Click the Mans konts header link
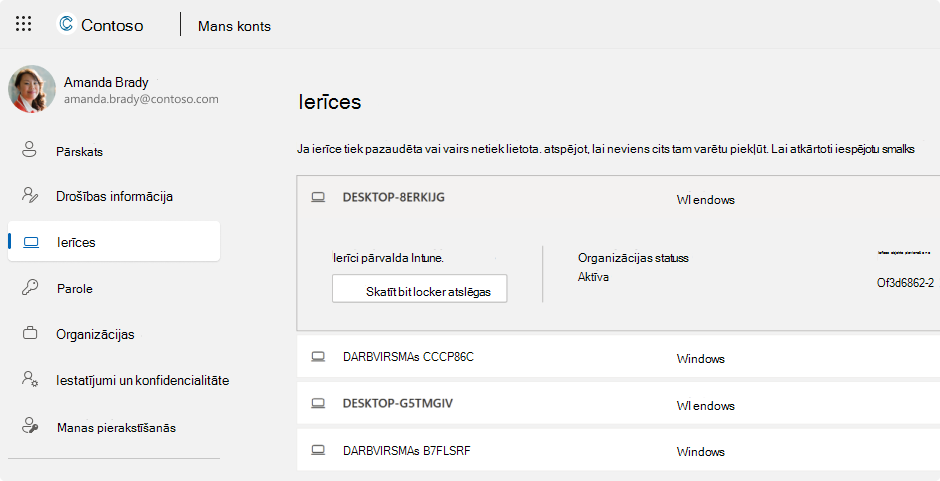 pyautogui.click(x=234, y=26)
